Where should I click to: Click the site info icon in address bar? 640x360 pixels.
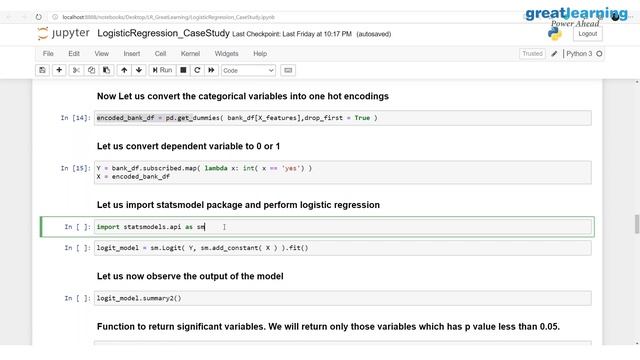point(55,17)
